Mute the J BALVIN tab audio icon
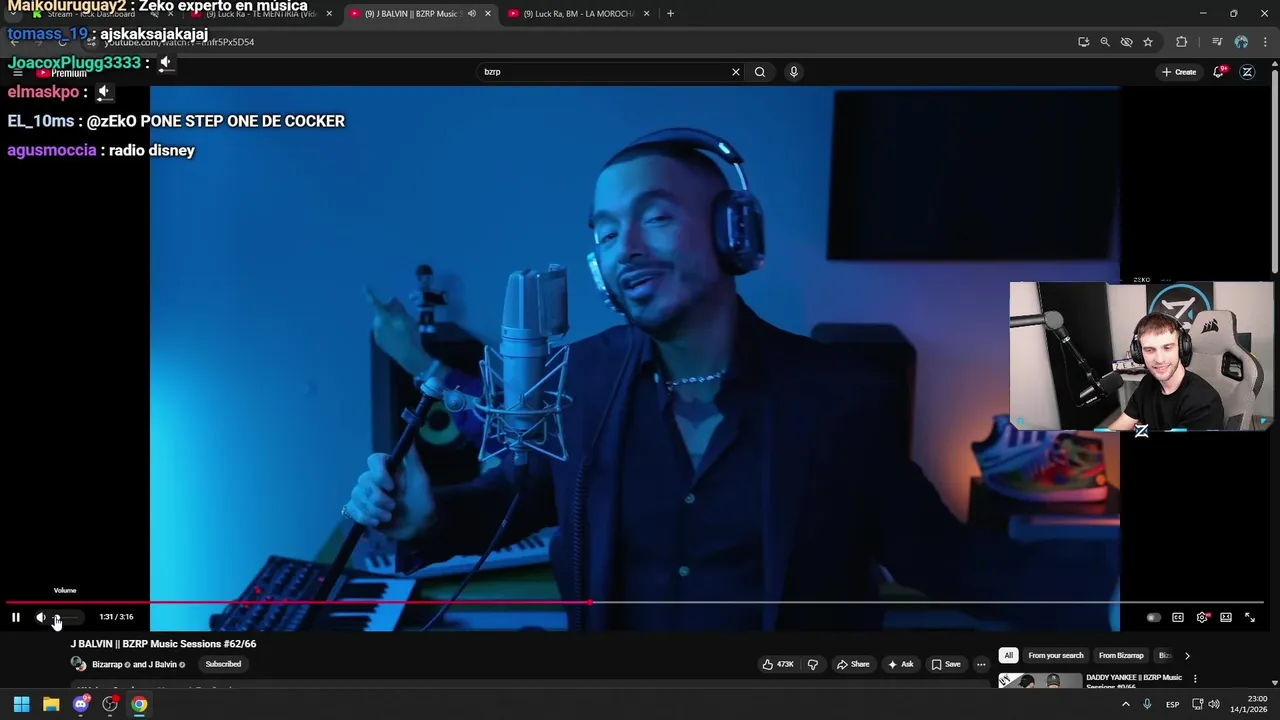 point(471,14)
